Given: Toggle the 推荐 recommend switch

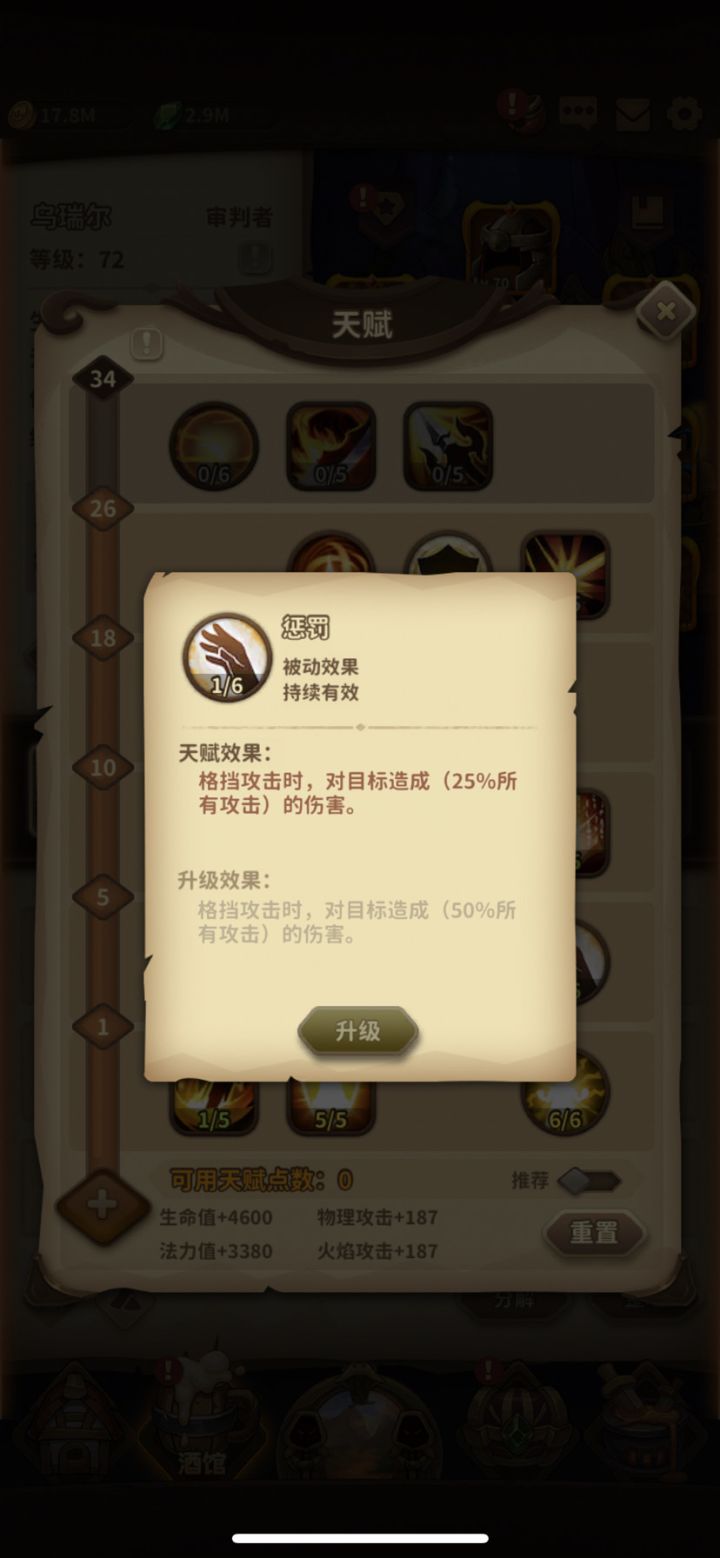Looking at the screenshot, I should coord(589,1181).
